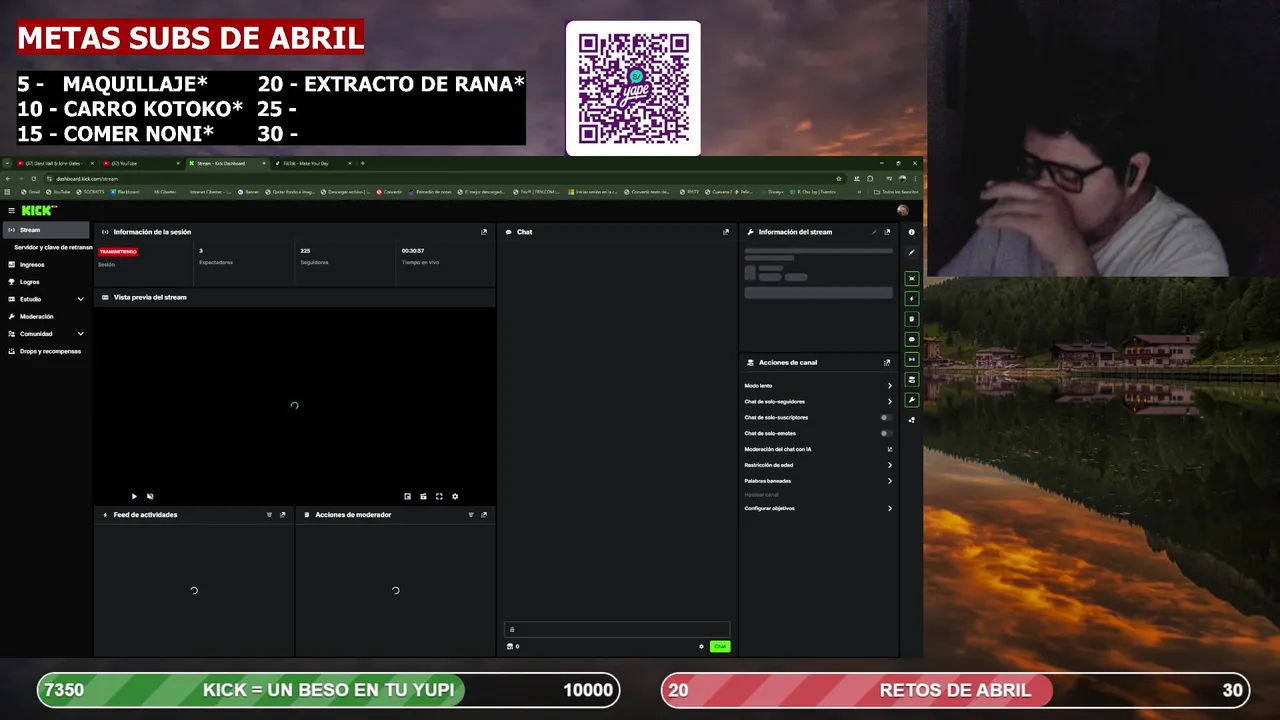
Task: Toggle wrench stream info widget in right sidebar
Action: click(911, 400)
